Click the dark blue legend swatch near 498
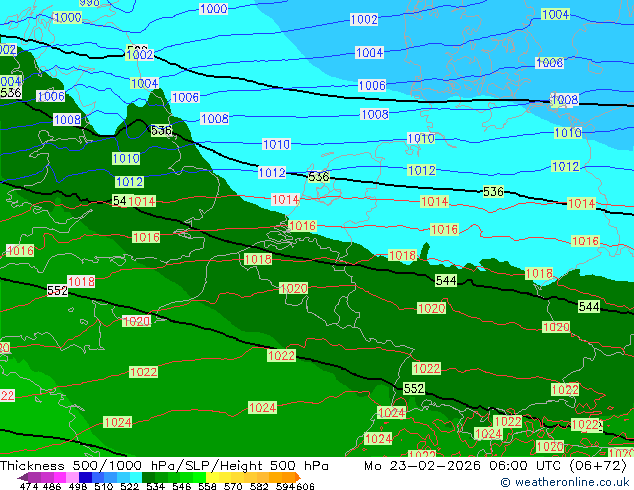Viewport: 634px width, 490px height. pos(85,477)
